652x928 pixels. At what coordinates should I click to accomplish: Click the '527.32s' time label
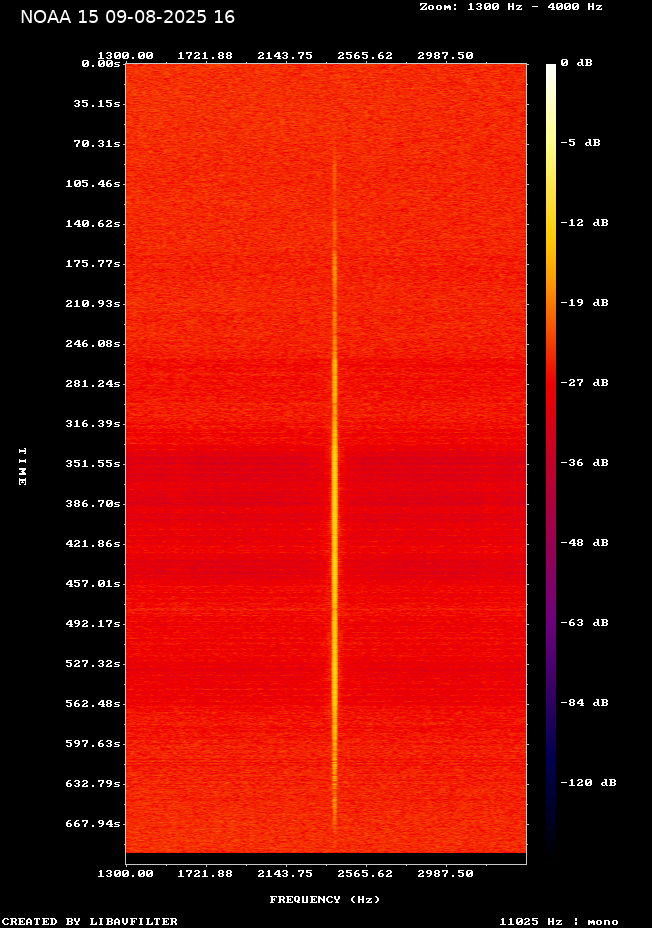point(93,663)
